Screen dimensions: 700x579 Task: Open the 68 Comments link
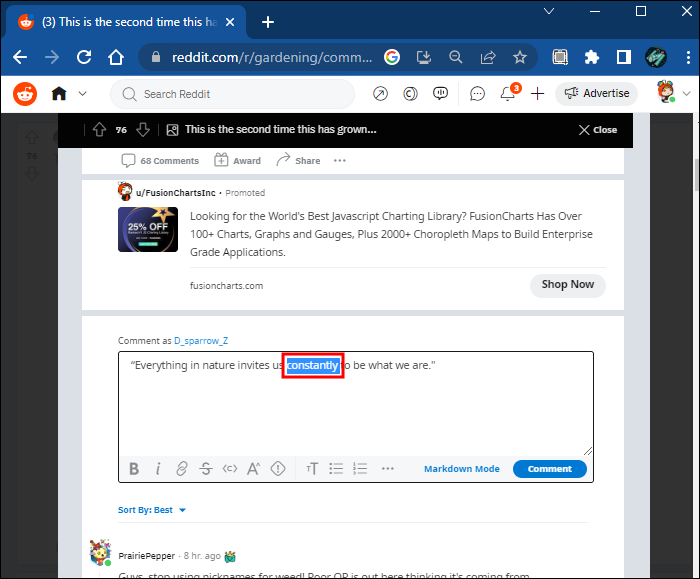pyautogui.click(x=160, y=161)
